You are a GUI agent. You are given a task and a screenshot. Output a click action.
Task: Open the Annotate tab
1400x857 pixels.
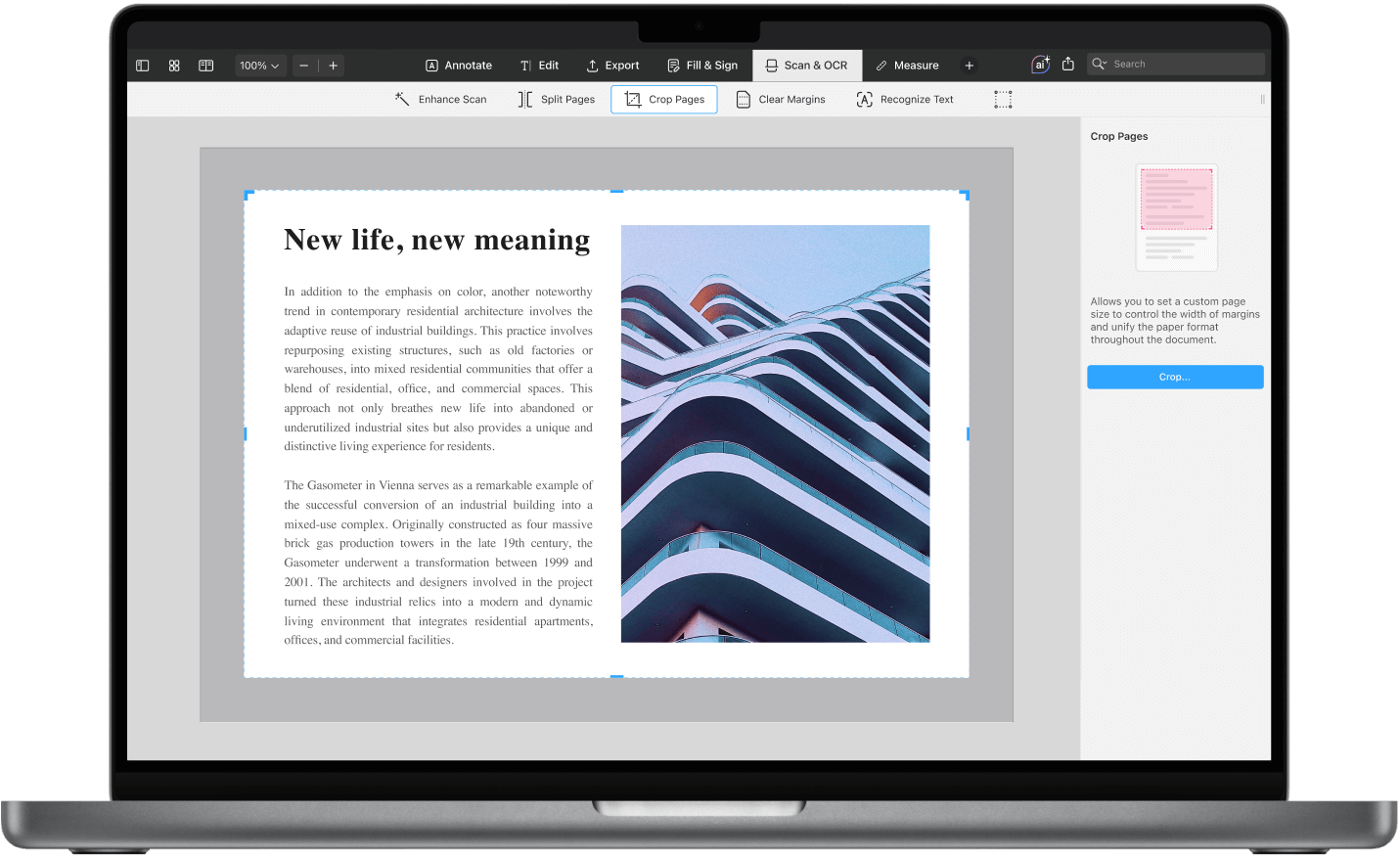[x=459, y=66]
